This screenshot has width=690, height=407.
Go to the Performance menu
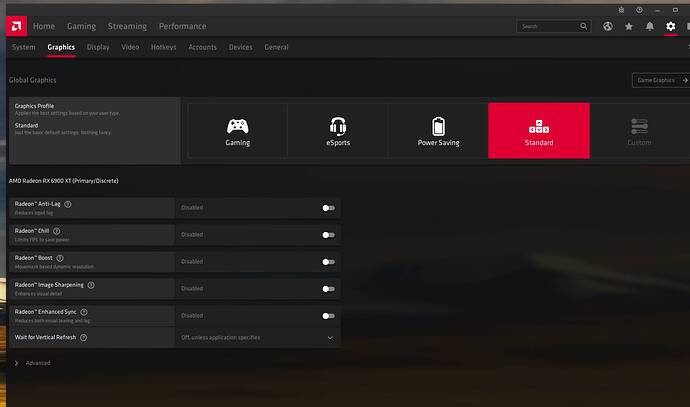click(183, 26)
